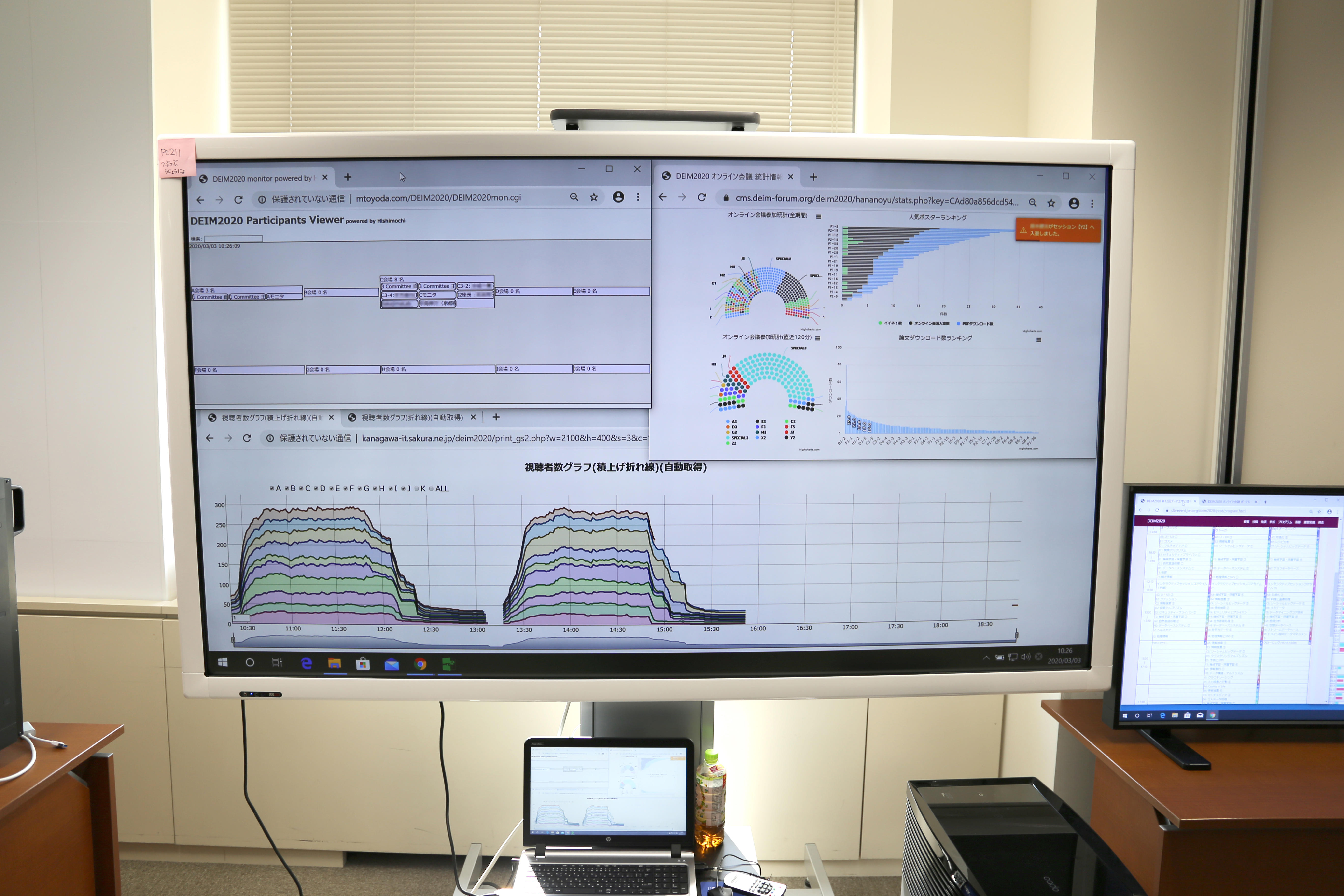
Task: Toggle the E series checkbox
Action: coord(331,489)
